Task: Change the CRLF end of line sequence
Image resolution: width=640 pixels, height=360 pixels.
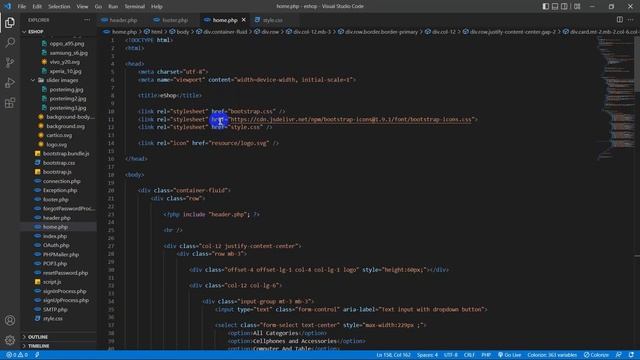Action: click(469, 355)
